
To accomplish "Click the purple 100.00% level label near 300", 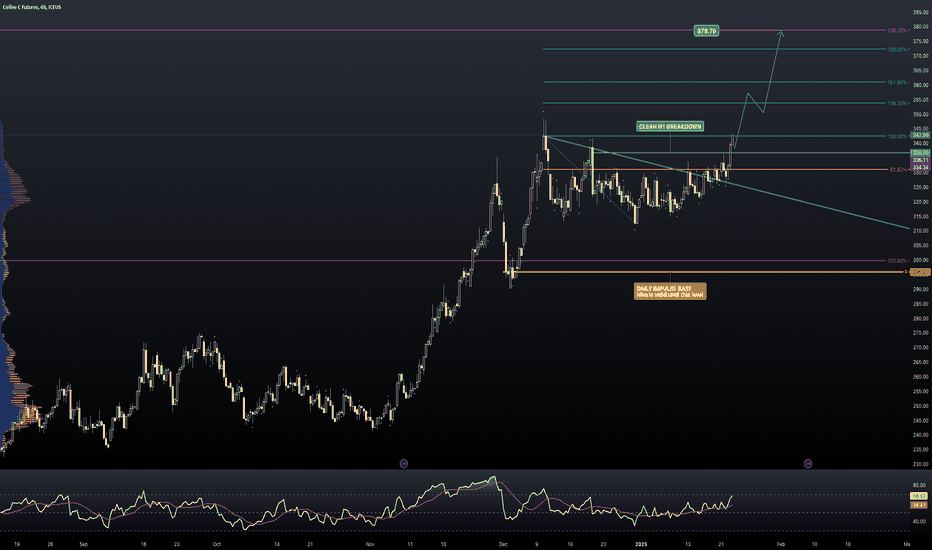I will [x=898, y=261].
